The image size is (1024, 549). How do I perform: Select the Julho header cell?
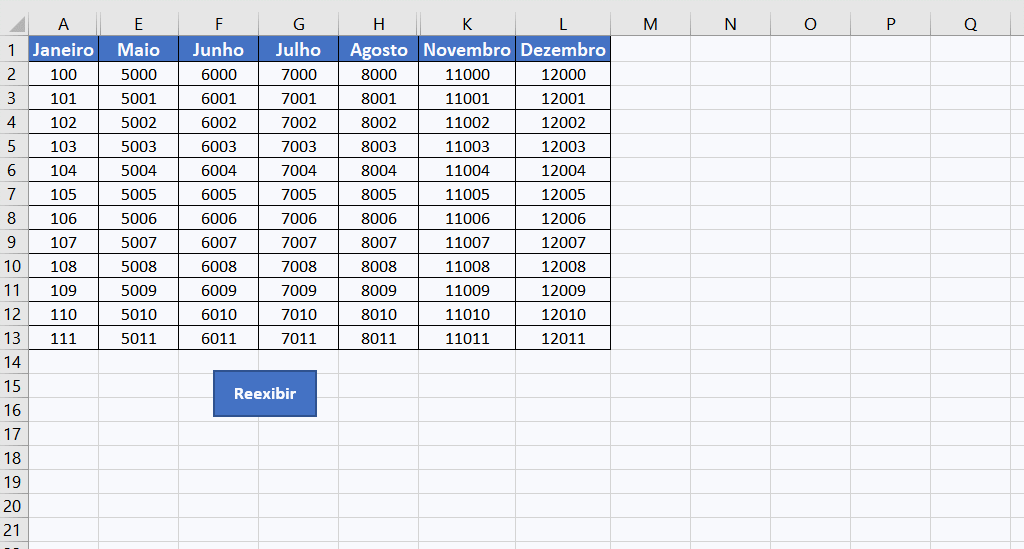tap(299, 50)
